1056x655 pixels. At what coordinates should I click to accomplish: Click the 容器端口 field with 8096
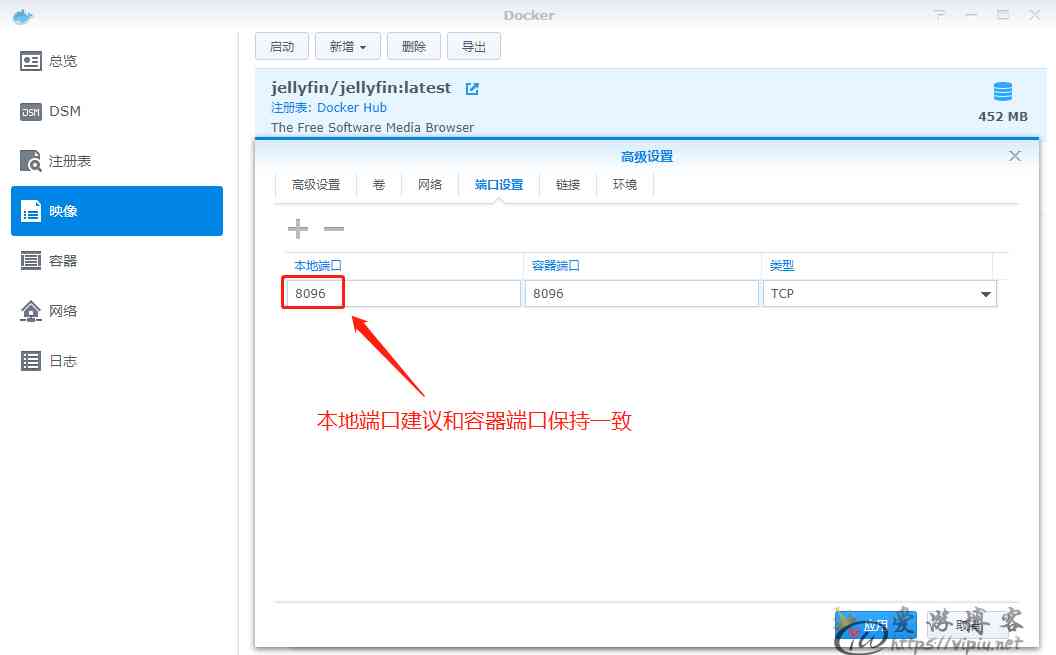[642, 294]
